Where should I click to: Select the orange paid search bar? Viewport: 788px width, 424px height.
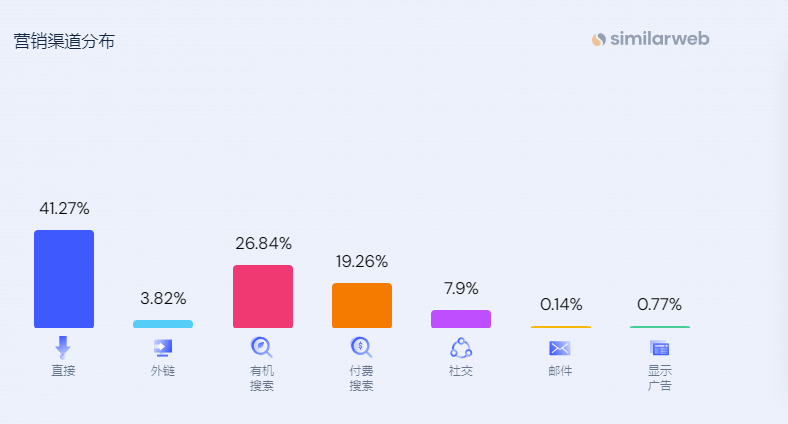[362, 305]
